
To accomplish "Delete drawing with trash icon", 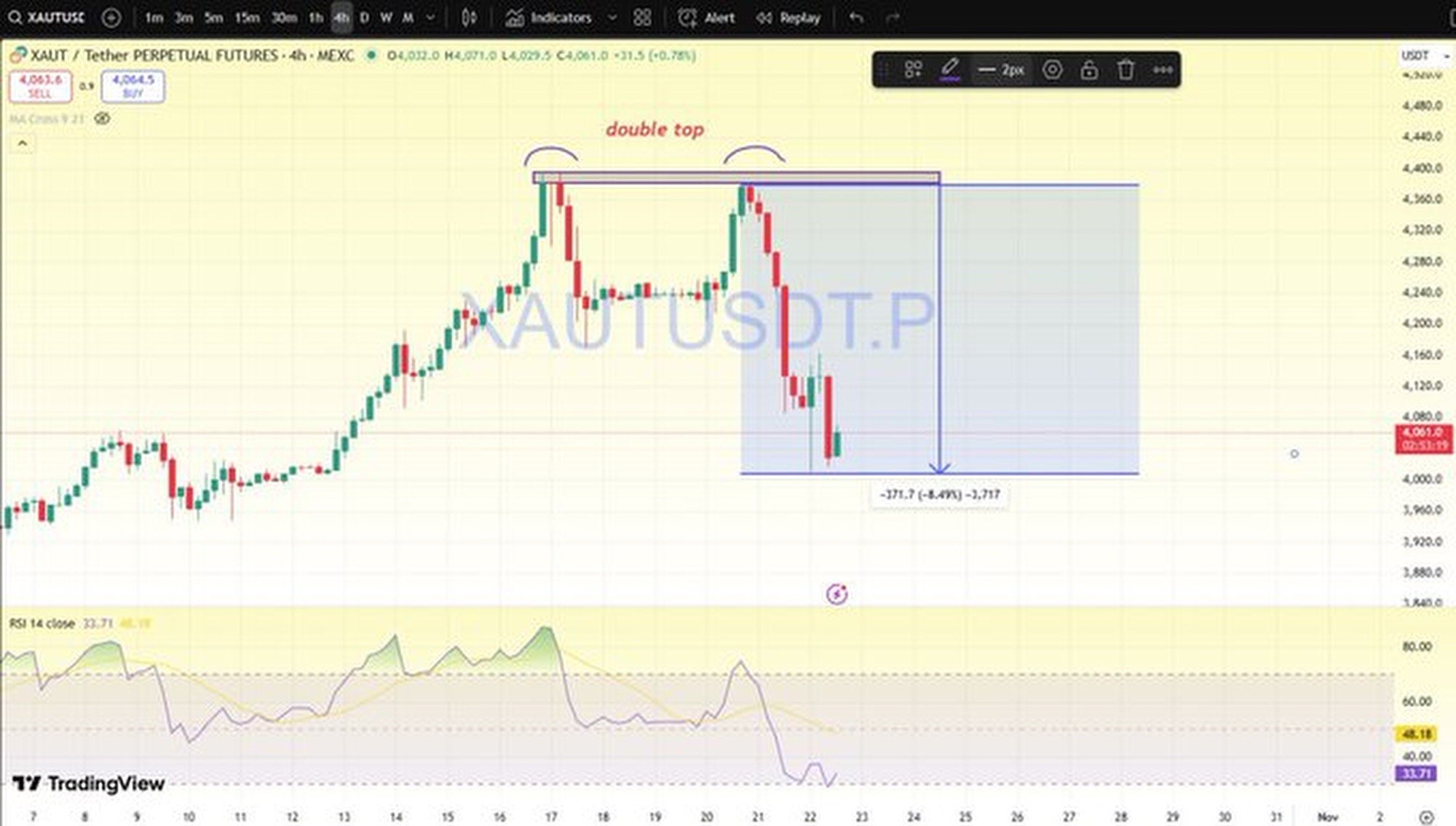I will [1125, 70].
